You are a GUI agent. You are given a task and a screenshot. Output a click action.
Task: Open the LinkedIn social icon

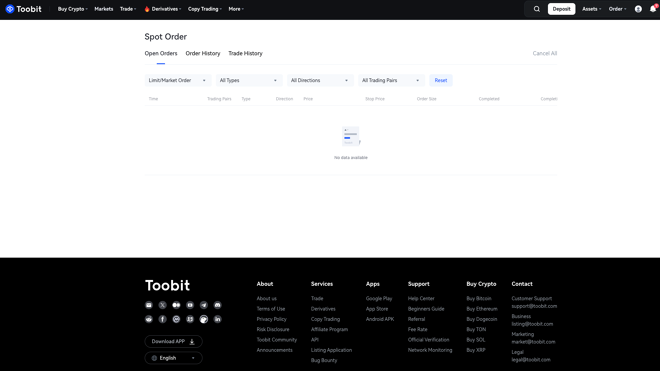218,319
